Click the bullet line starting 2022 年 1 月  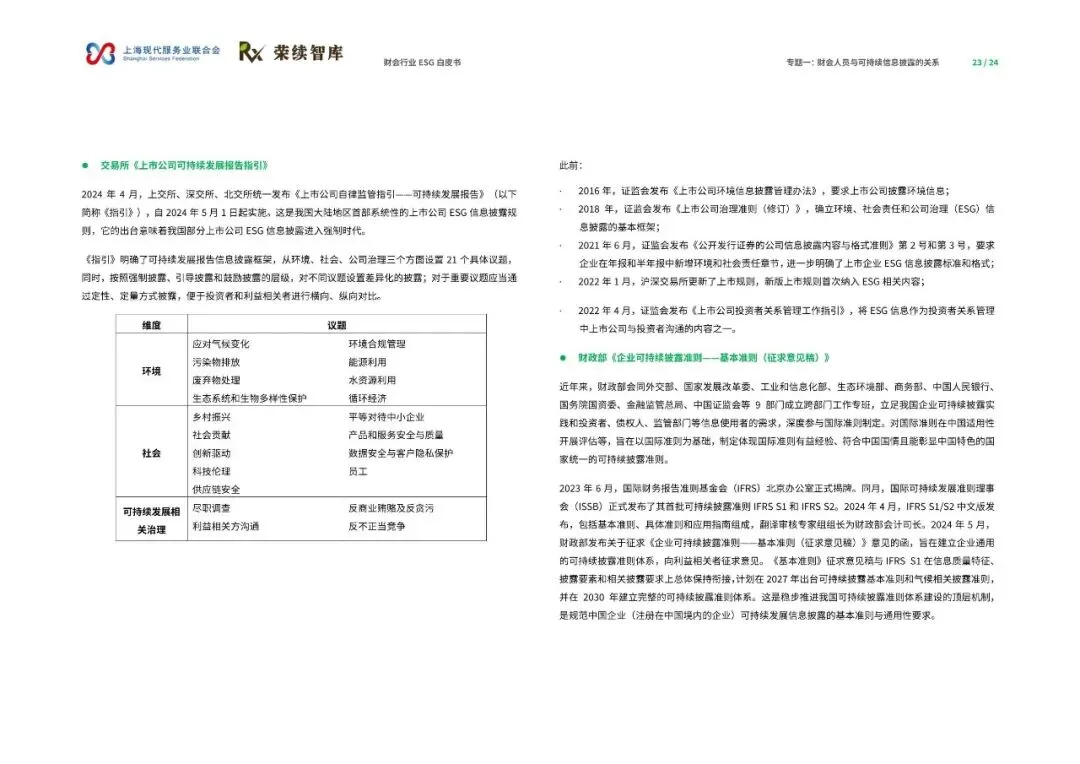pyautogui.click(x=751, y=282)
